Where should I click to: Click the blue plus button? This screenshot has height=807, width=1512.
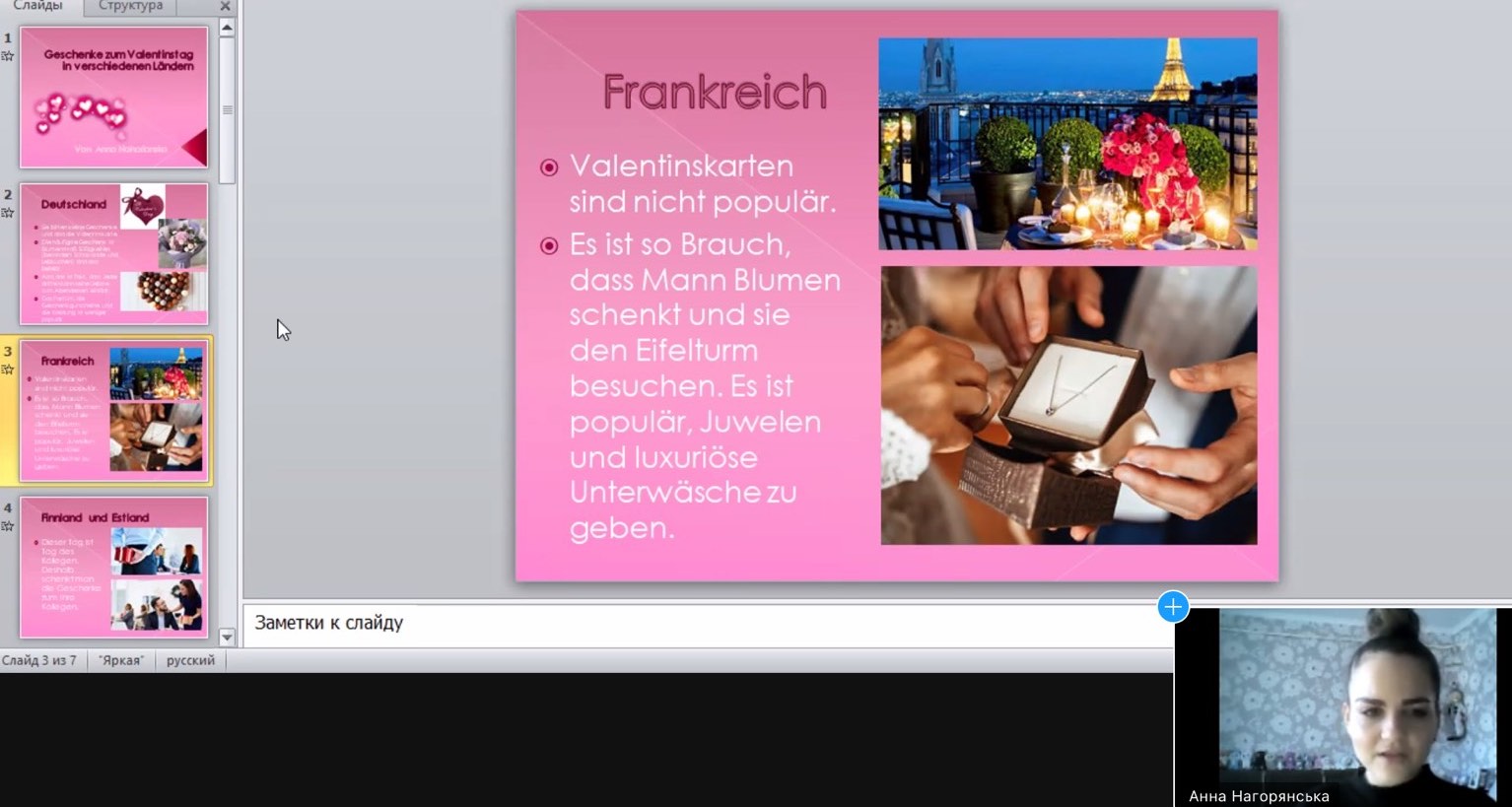(x=1173, y=607)
